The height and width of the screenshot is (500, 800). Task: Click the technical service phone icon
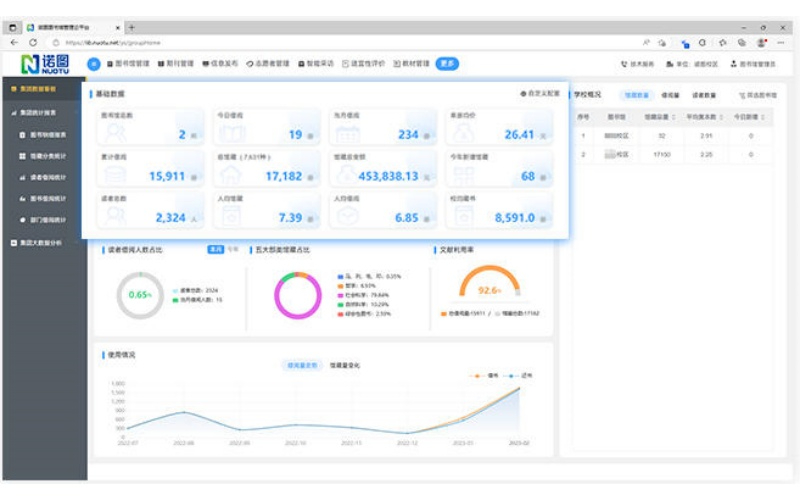[623, 64]
